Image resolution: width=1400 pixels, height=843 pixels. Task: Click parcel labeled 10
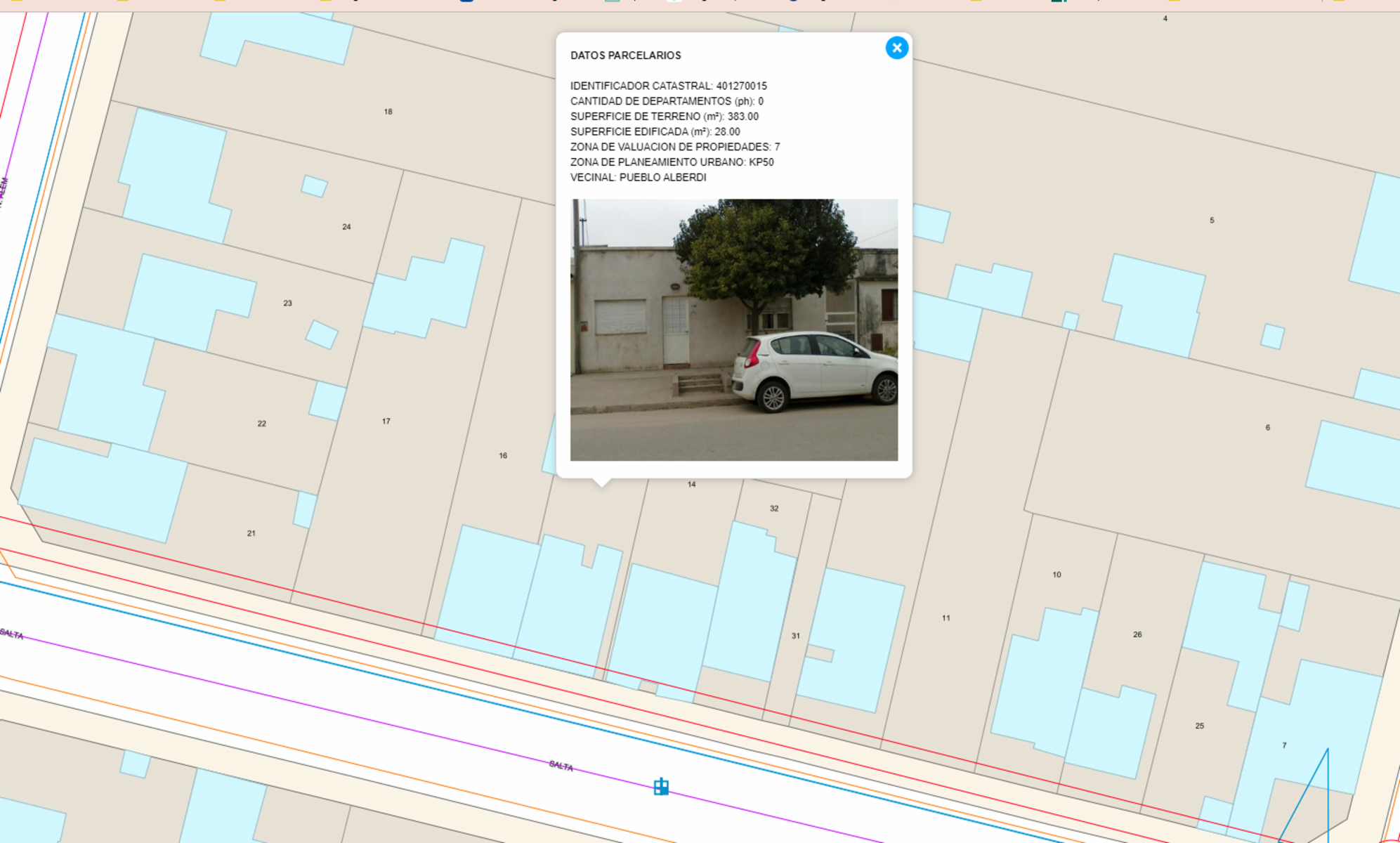[x=1056, y=575]
